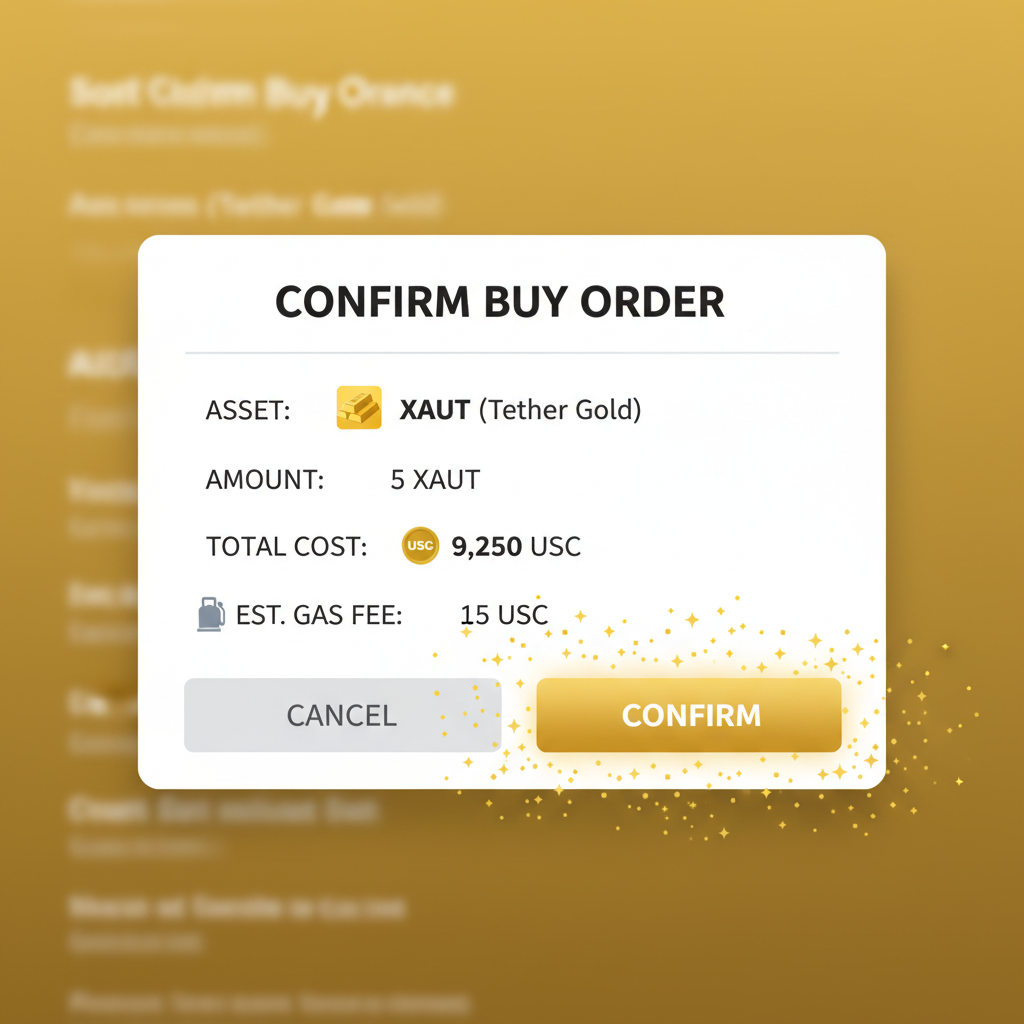
Task: Click the TOTAL COST label
Action: point(285,546)
